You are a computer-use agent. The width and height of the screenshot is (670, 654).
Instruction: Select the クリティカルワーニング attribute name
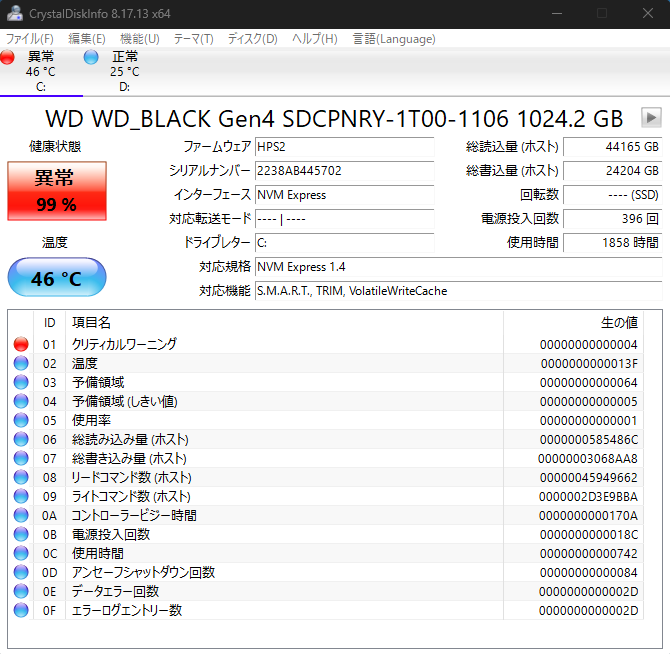[x=124, y=344]
